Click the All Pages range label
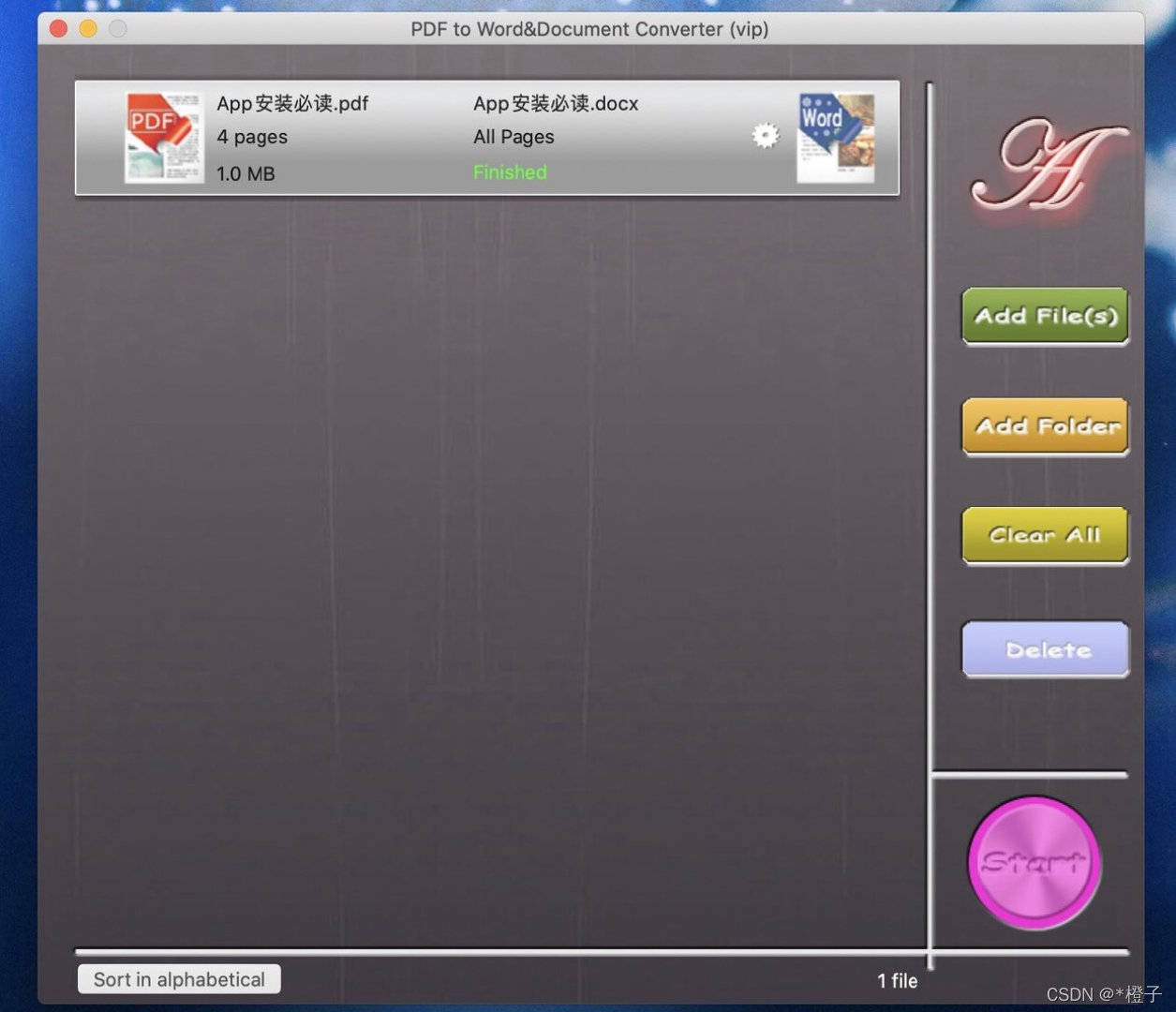 pos(514,137)
